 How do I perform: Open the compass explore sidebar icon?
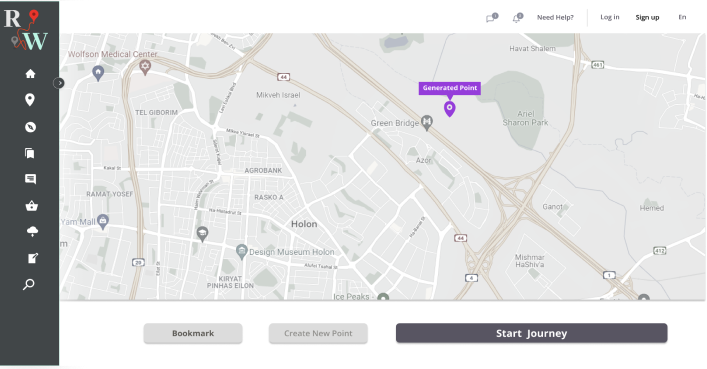(30, 127)
